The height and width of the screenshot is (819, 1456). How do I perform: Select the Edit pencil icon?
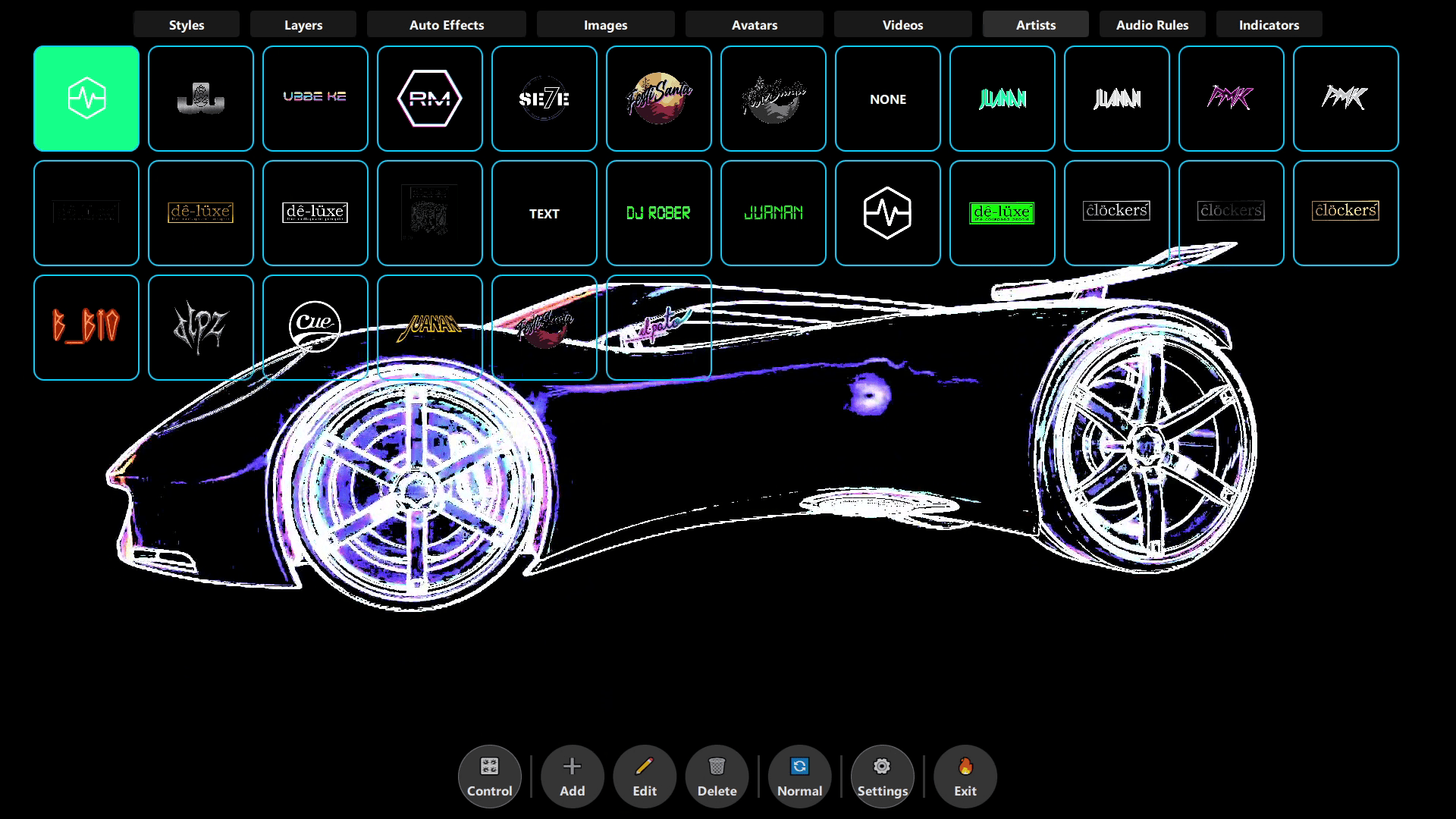tap(644, 775)
